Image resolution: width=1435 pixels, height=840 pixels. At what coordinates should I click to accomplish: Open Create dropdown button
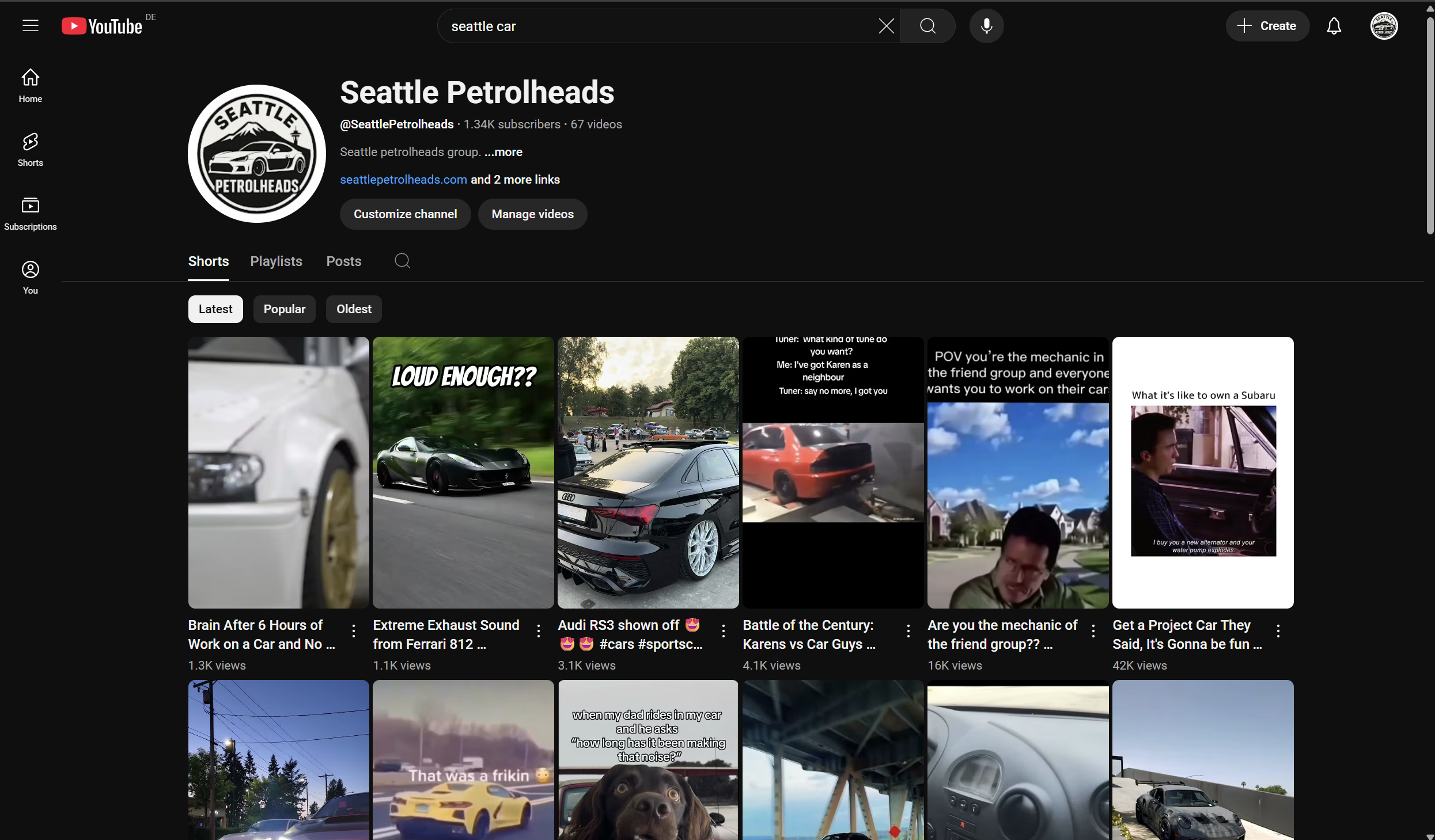pyautogui.click(x=1267, y=26)
